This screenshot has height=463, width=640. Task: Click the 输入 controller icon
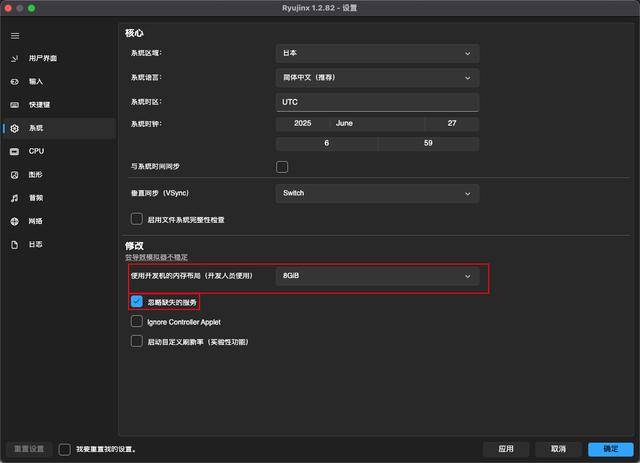[15, 82]
